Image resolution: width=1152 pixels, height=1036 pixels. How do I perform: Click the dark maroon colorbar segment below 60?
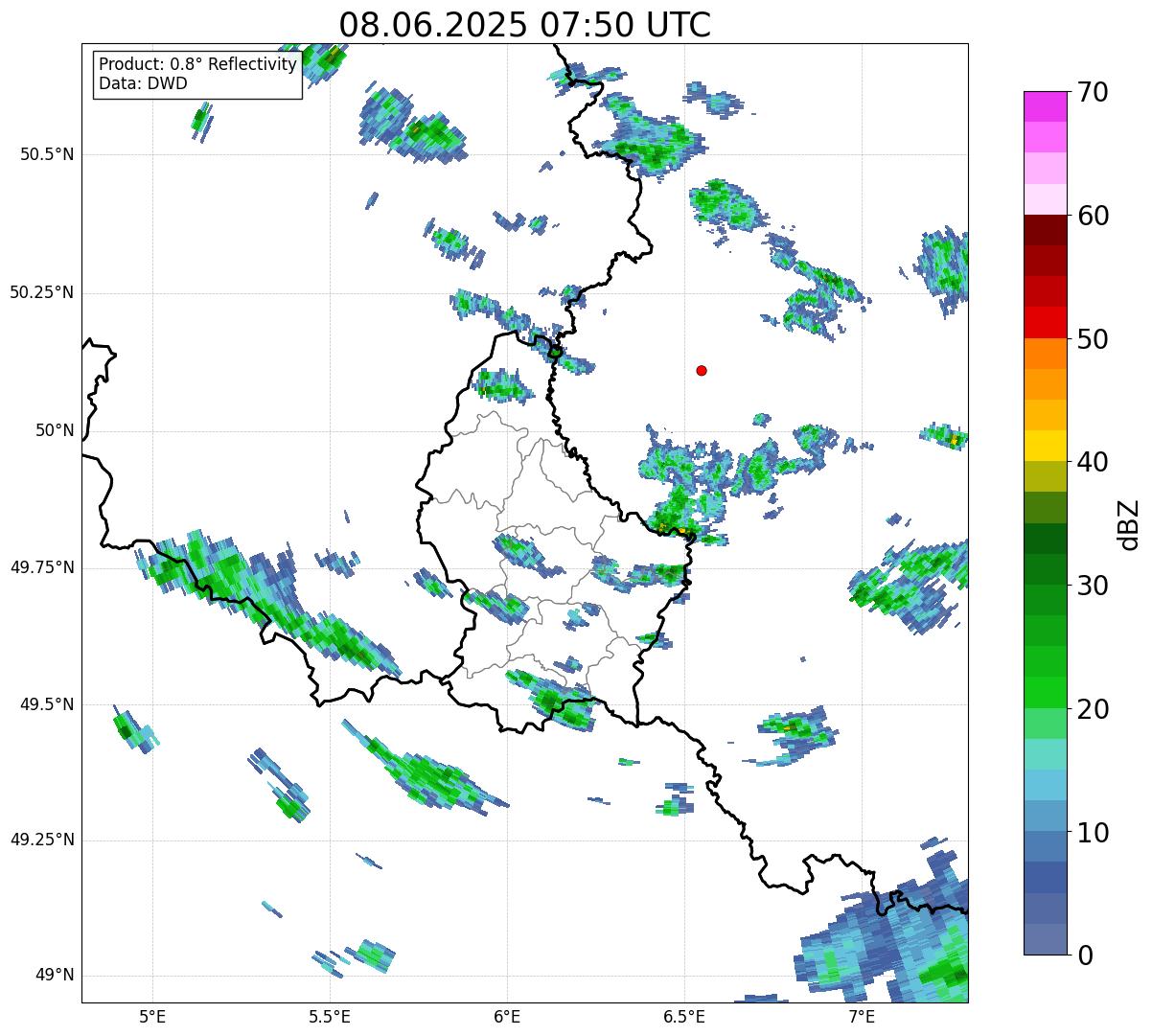[1046, 230]
